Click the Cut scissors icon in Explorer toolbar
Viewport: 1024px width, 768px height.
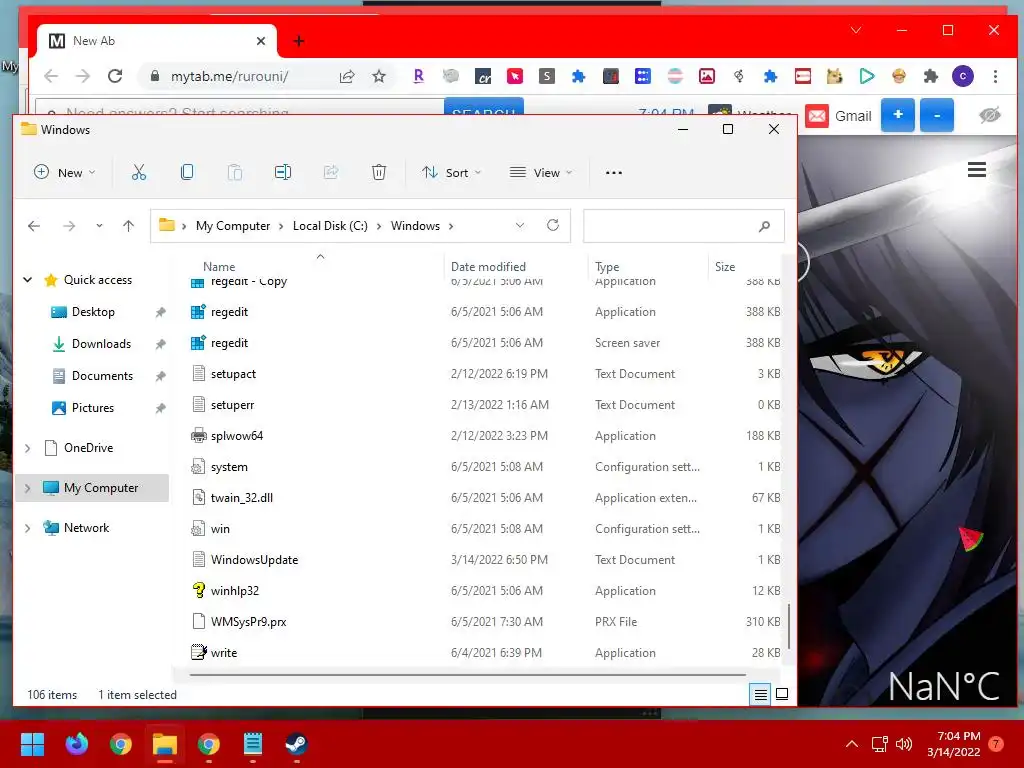138,172
